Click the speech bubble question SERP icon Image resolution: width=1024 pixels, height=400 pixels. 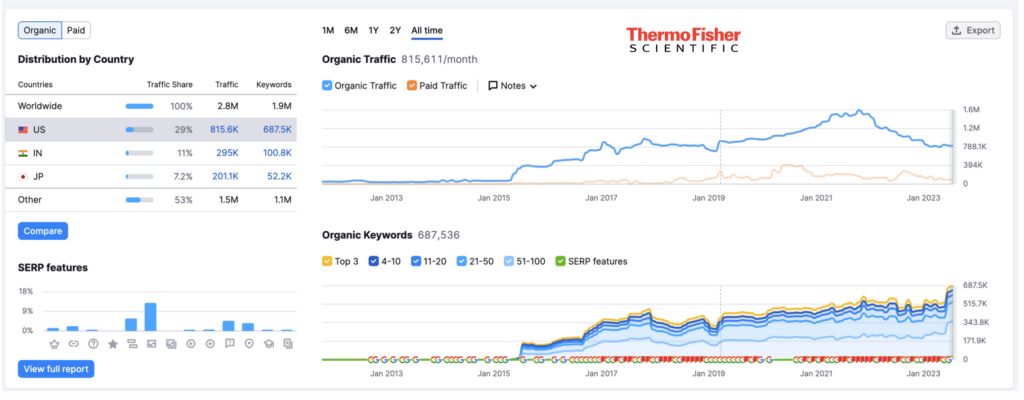(229, 344)
